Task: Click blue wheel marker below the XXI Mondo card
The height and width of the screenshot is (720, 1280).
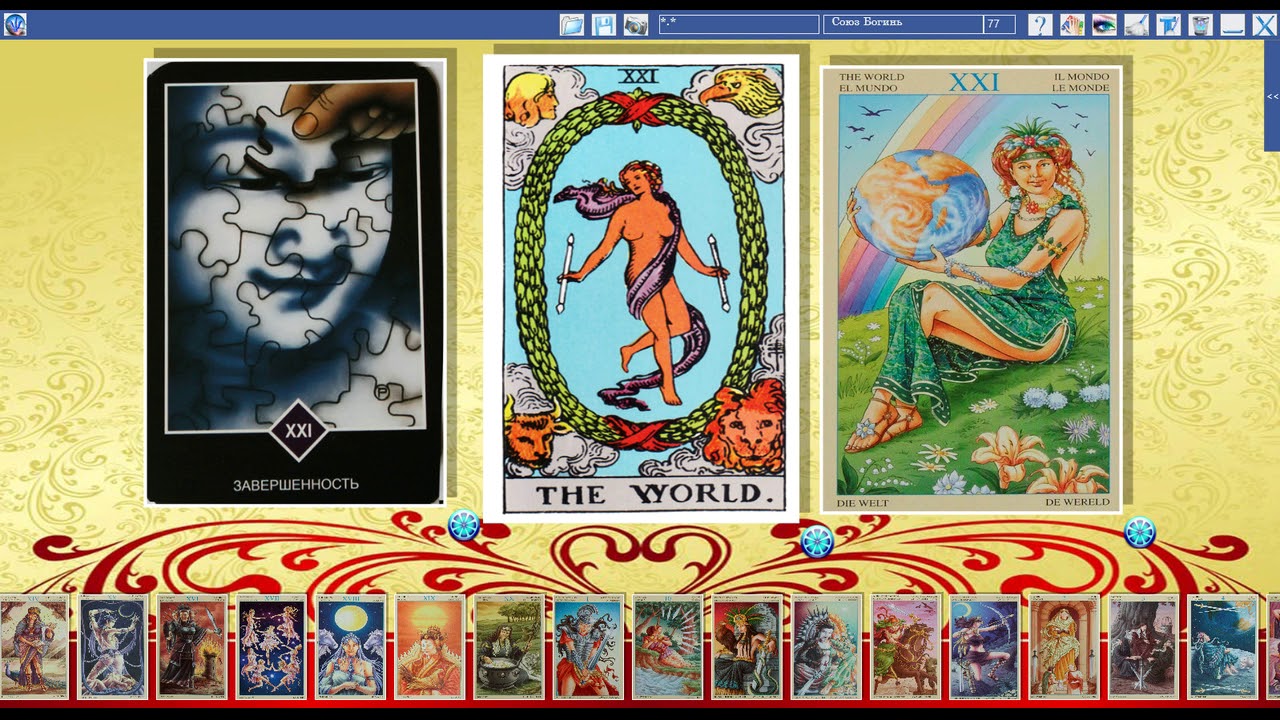Action: coord(1140,532)
